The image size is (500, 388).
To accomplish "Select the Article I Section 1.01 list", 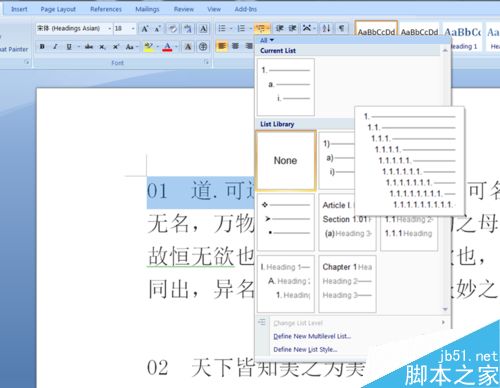I will (x=347, y=222).
